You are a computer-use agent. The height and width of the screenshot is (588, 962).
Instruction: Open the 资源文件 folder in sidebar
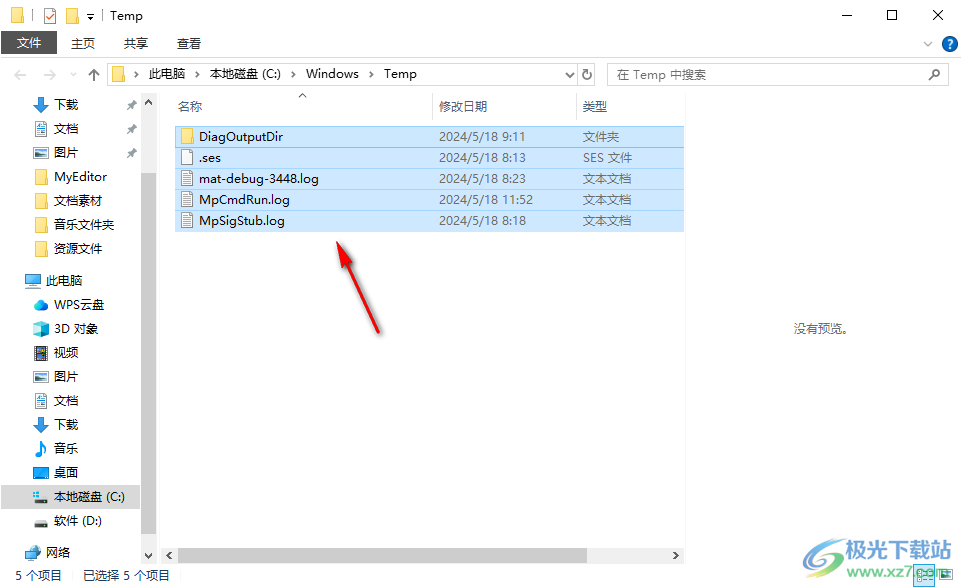click(x=78, y=249)
